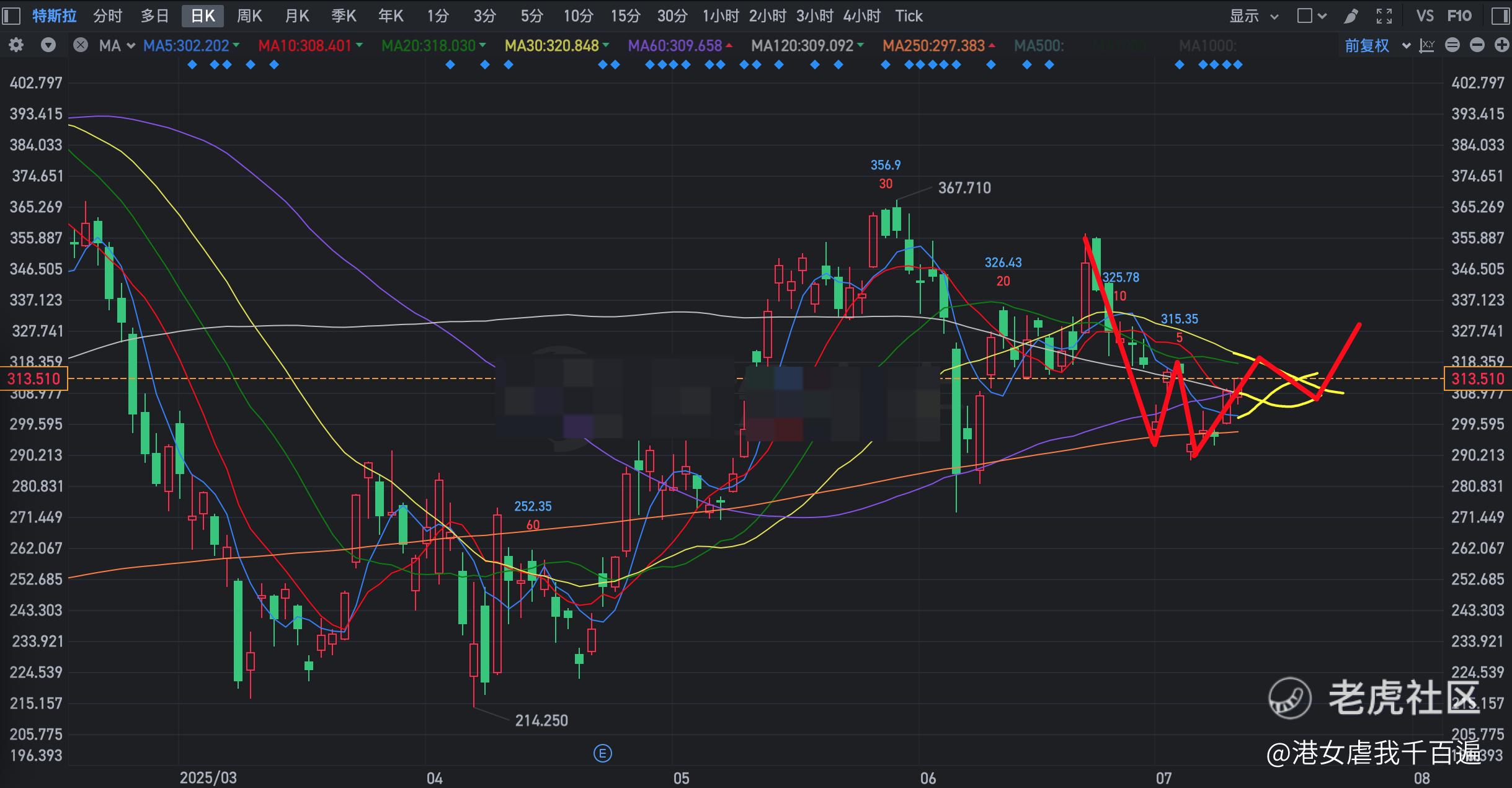Switch to 多日 multi-day view
Screen dimensions: 1512x788
tap(155, 16)
